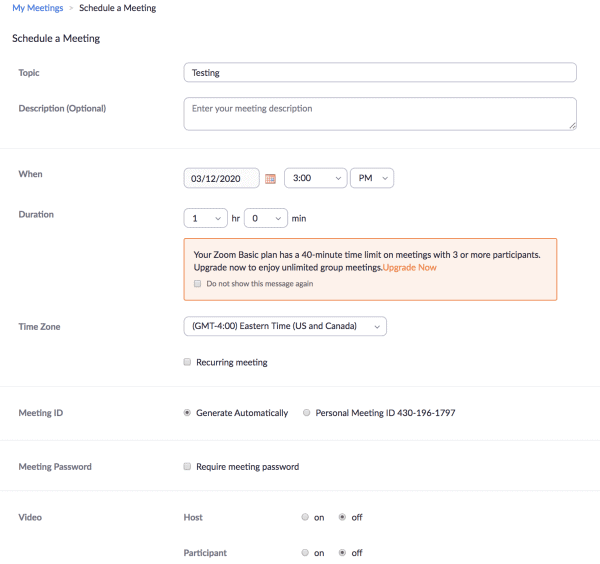The width and height of the screenshot is (600, 564).
Task: Expand the duration hours dropdown
Action: (x=205, y=218)
